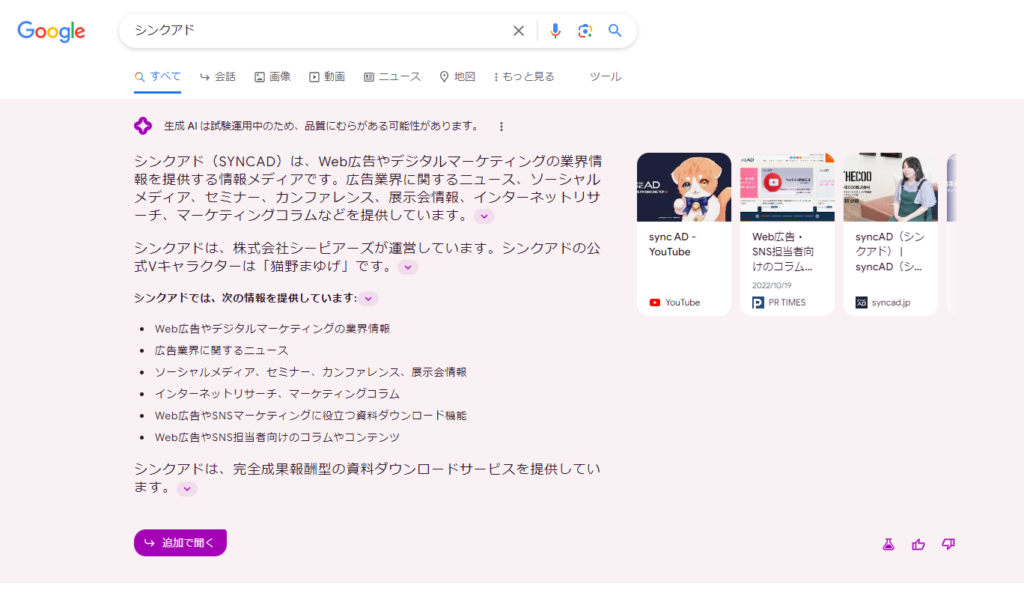Send experiment feedback via the flask icon
1024x590 pixels.
click(888, 543)
